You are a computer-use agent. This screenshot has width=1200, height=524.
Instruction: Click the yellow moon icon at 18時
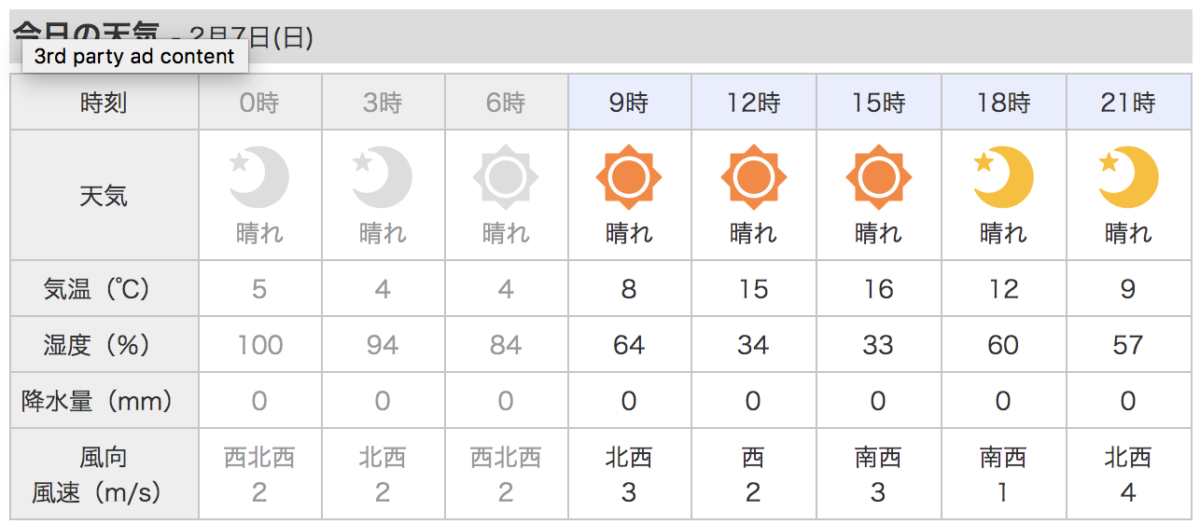[1003, 178]
